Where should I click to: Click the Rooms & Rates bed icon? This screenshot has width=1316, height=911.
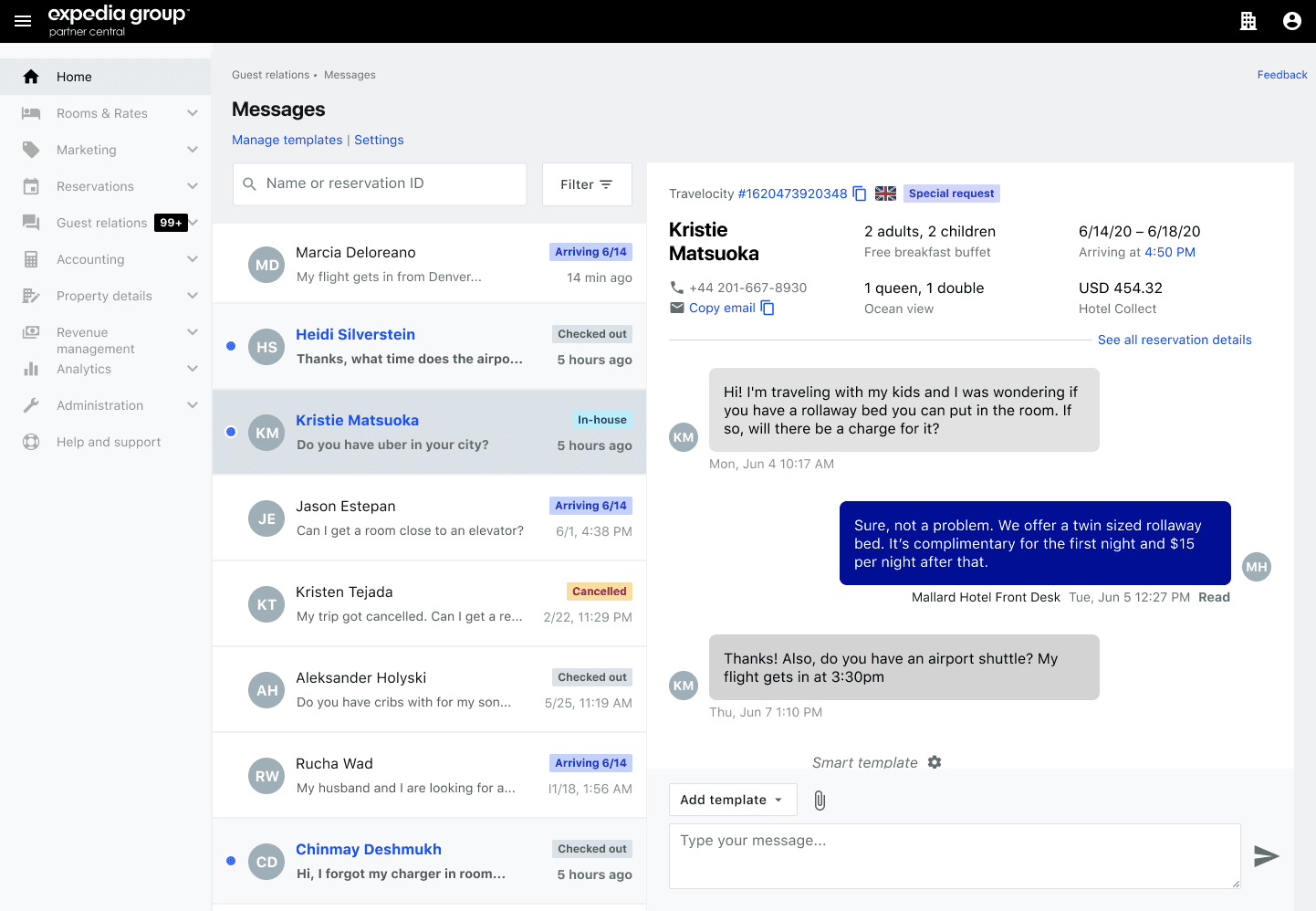click(x=31, y=113)
